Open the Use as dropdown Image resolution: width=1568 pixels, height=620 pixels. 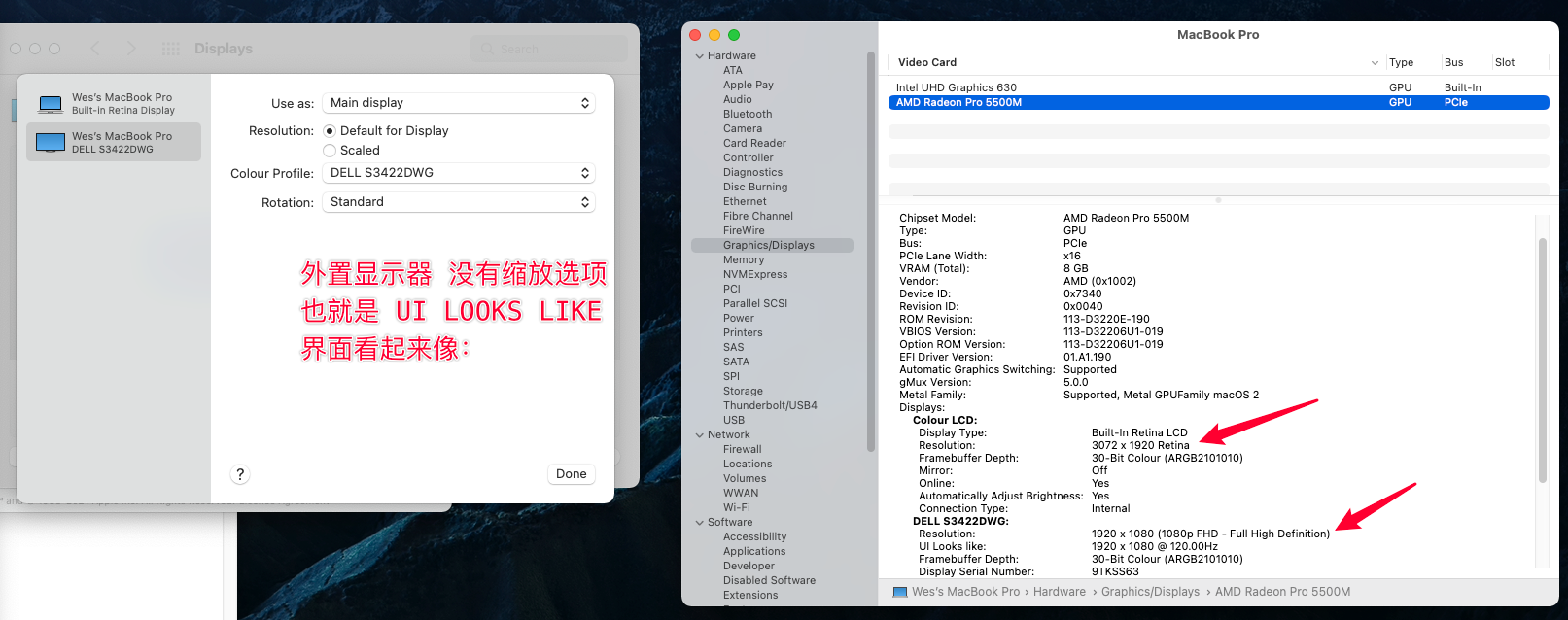tap(459, 103)
